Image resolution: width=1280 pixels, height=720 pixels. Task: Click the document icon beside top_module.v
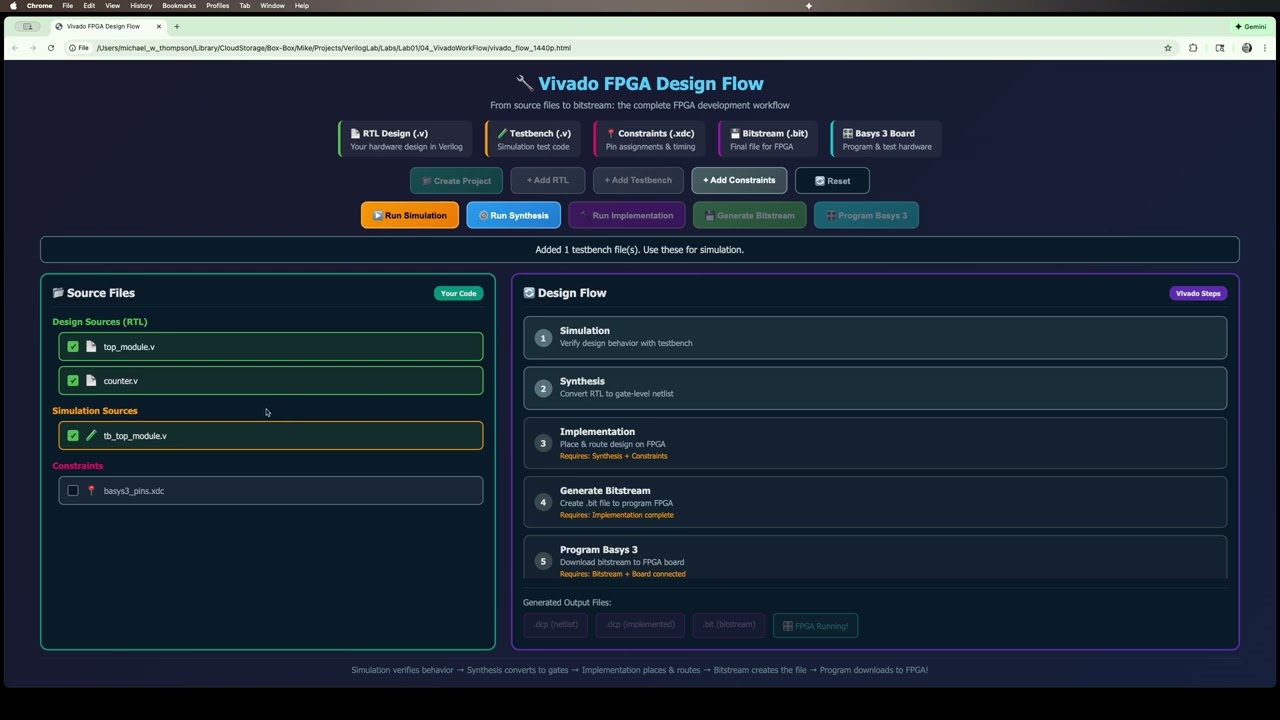point(91,347)
